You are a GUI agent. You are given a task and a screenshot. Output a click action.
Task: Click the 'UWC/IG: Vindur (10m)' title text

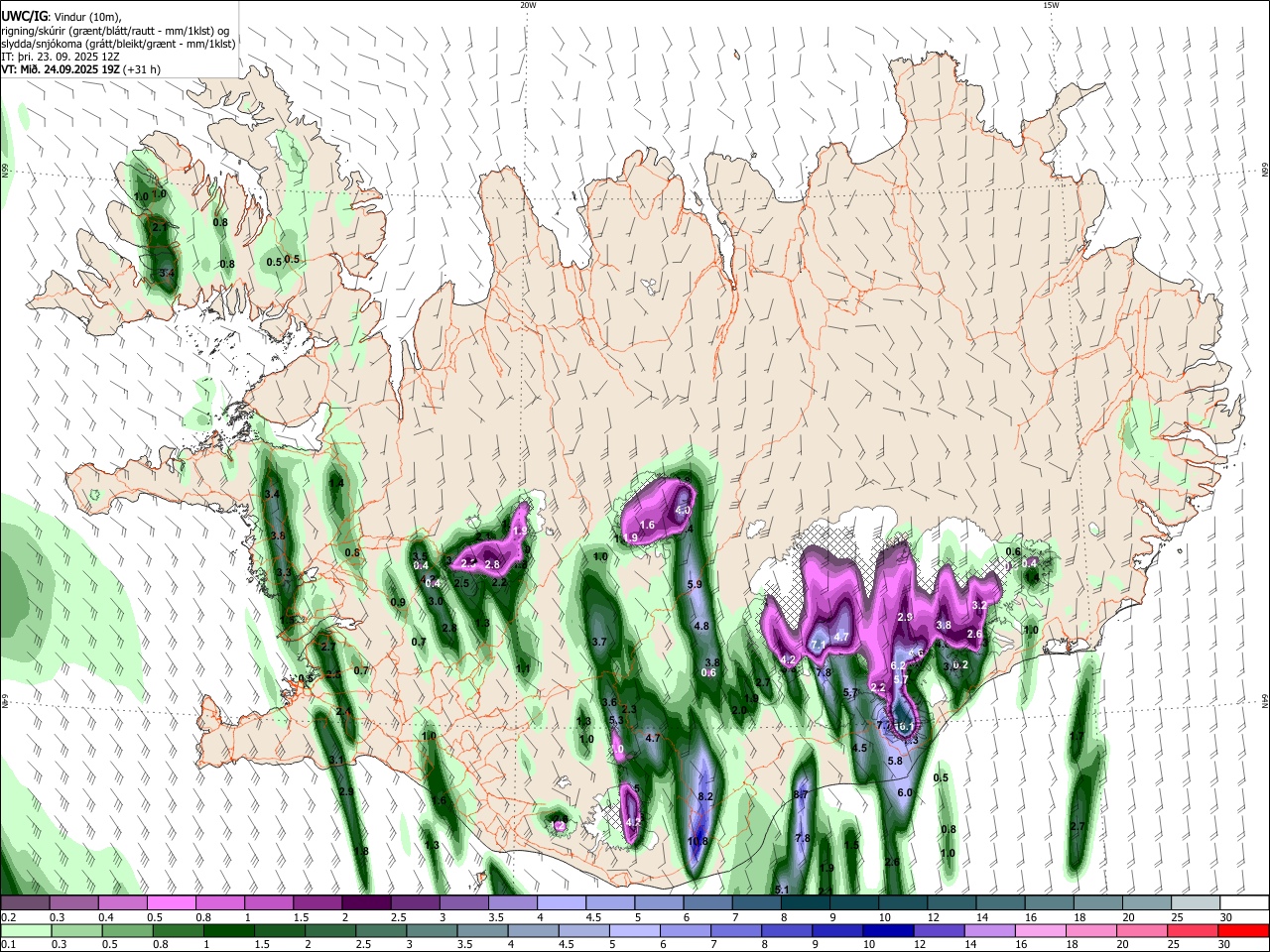[x=61, y=15]
